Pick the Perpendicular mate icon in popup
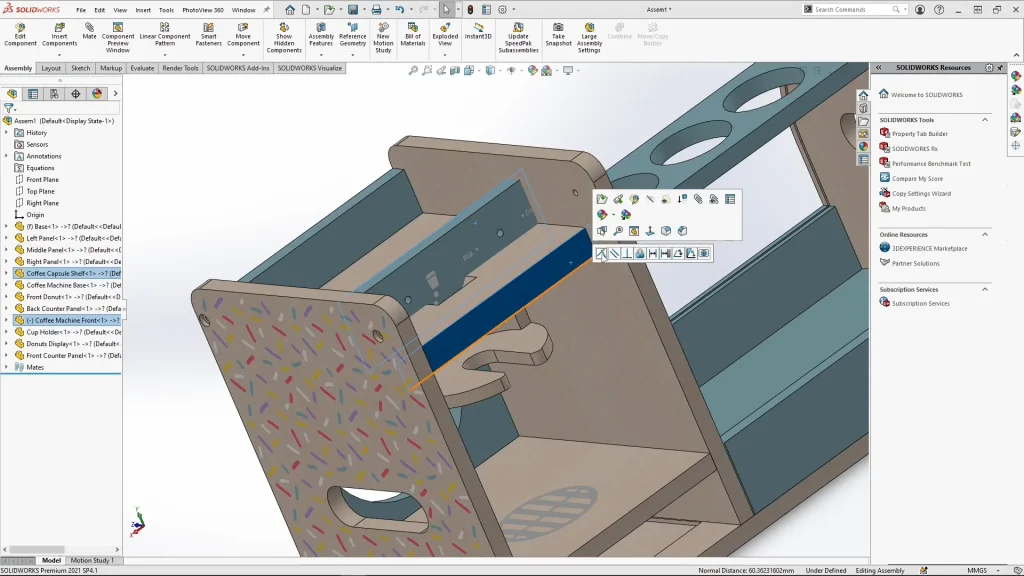The width and height of the screenshot is (1024, 576). pyautogui.click(x=628, y=253)
